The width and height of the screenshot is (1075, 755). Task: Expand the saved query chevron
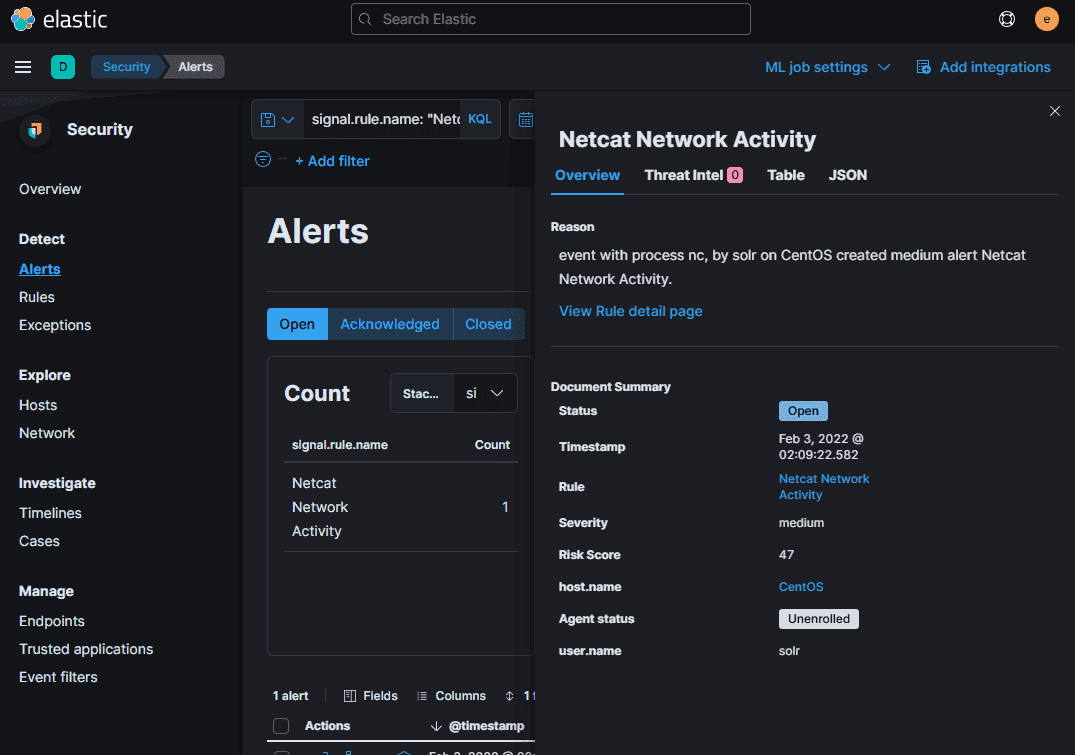[x=289, y=119]
